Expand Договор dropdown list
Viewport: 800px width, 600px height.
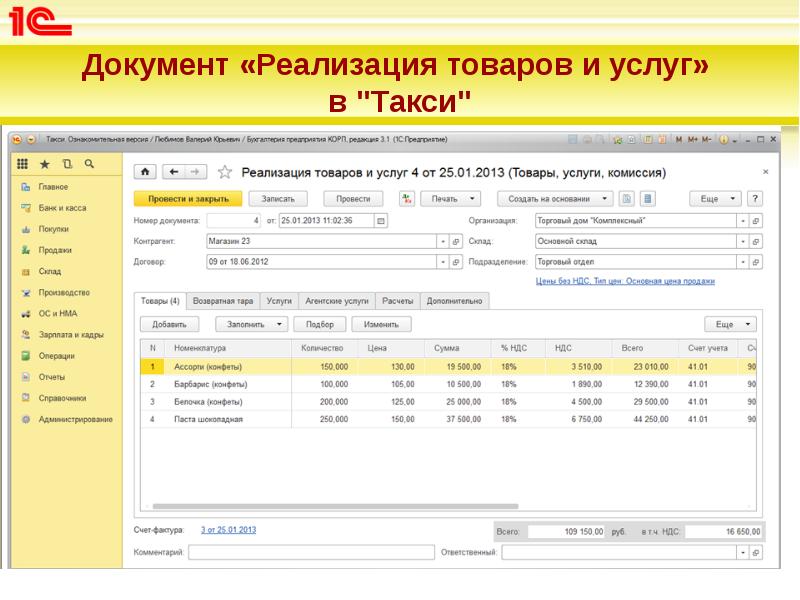(443, 262)
